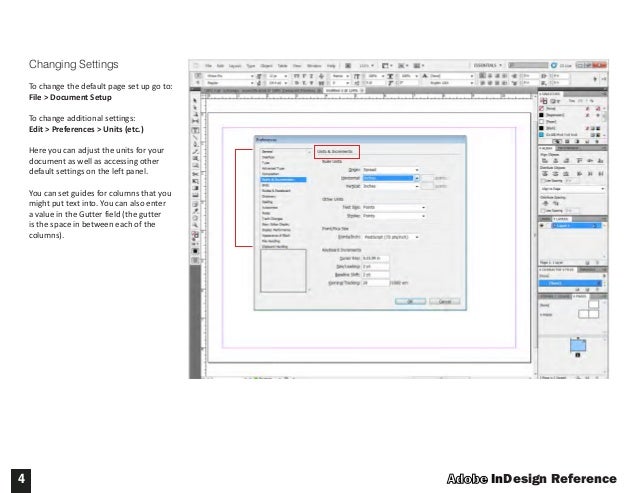Viewport: 638px width, 493px height.
Task: Open the Essentials workspace switcher
Action: pos(487,65)
